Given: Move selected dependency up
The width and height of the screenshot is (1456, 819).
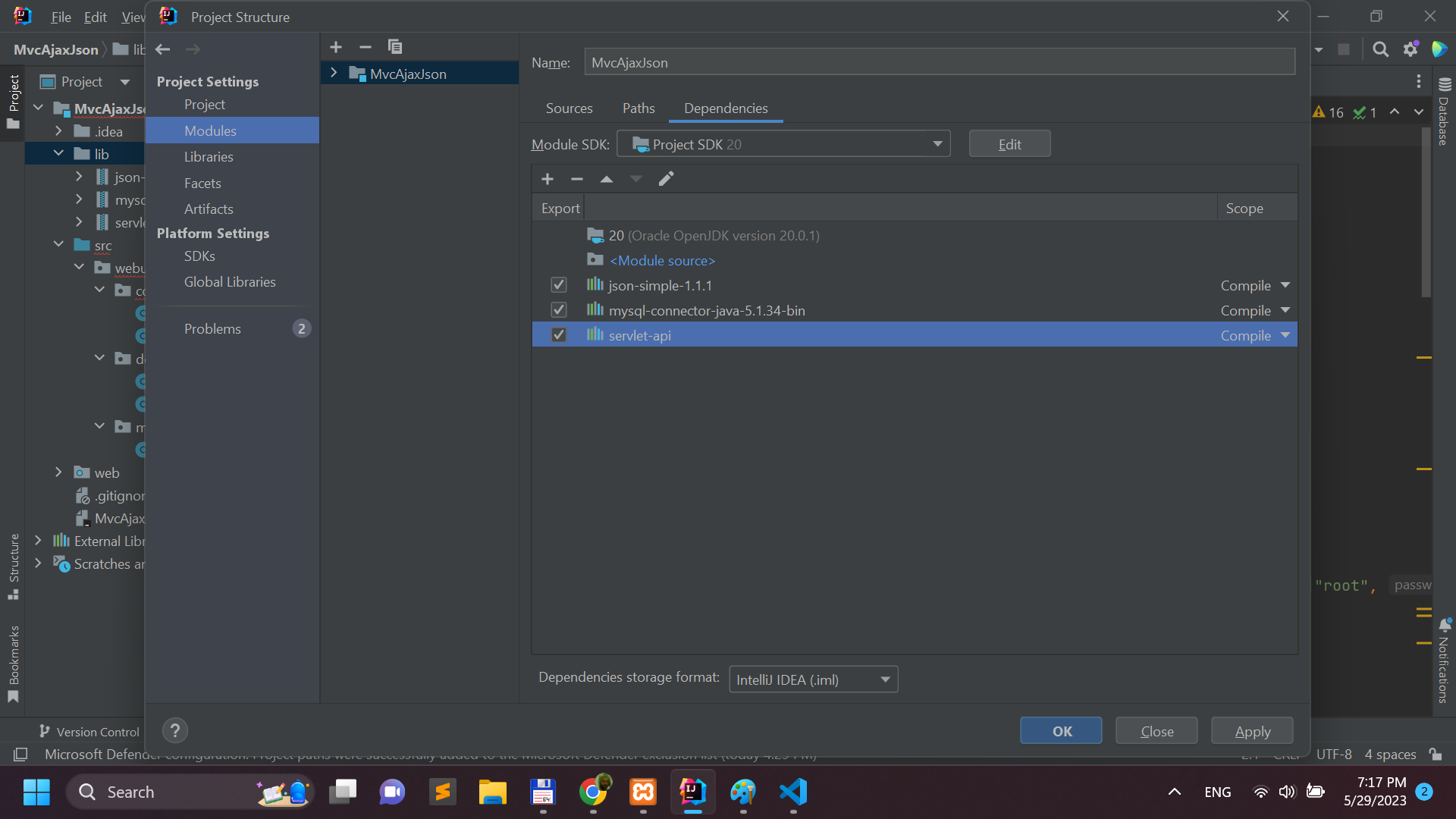Looking at the screenshot, I should click(x=606, y=179).
